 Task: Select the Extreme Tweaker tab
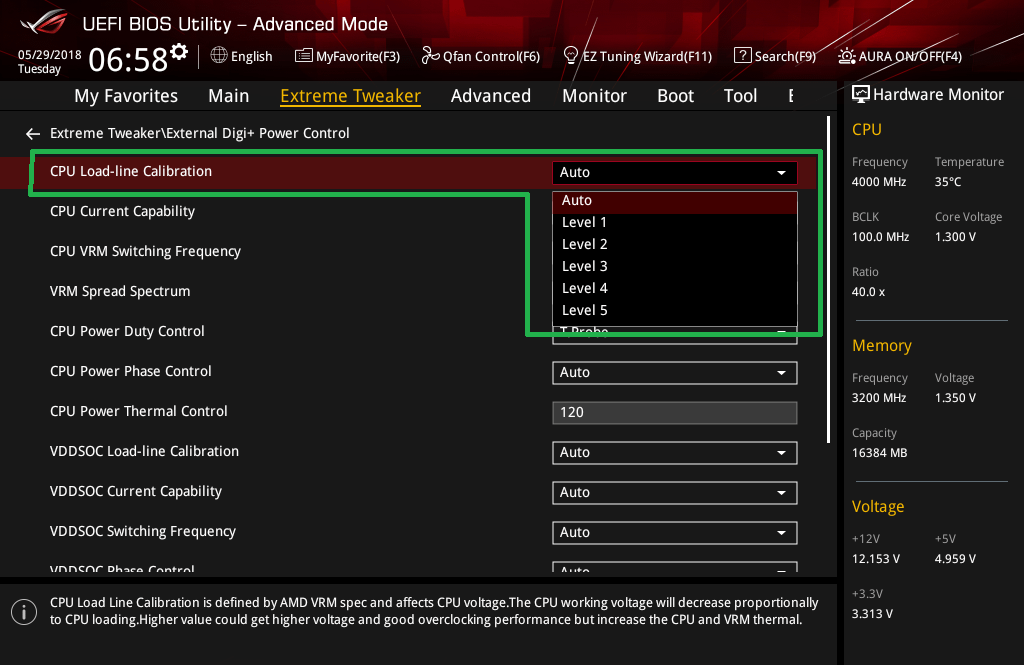point(351,96)
